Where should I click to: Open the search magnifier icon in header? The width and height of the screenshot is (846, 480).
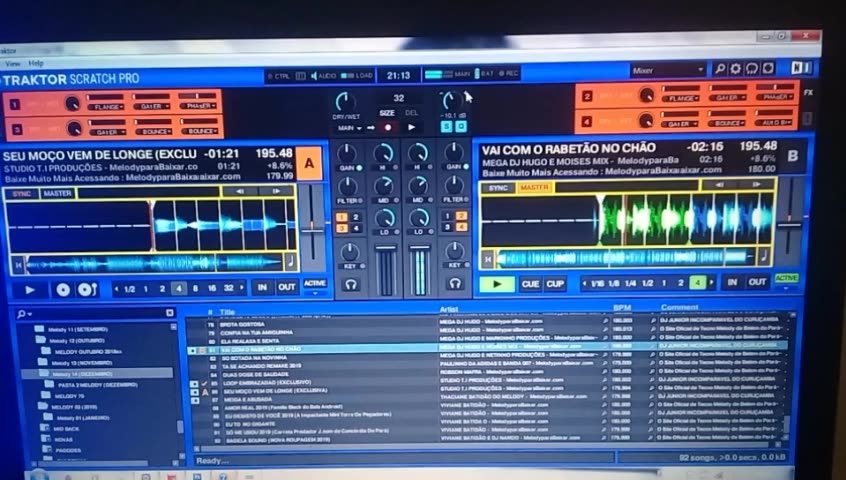coord(720,69)
